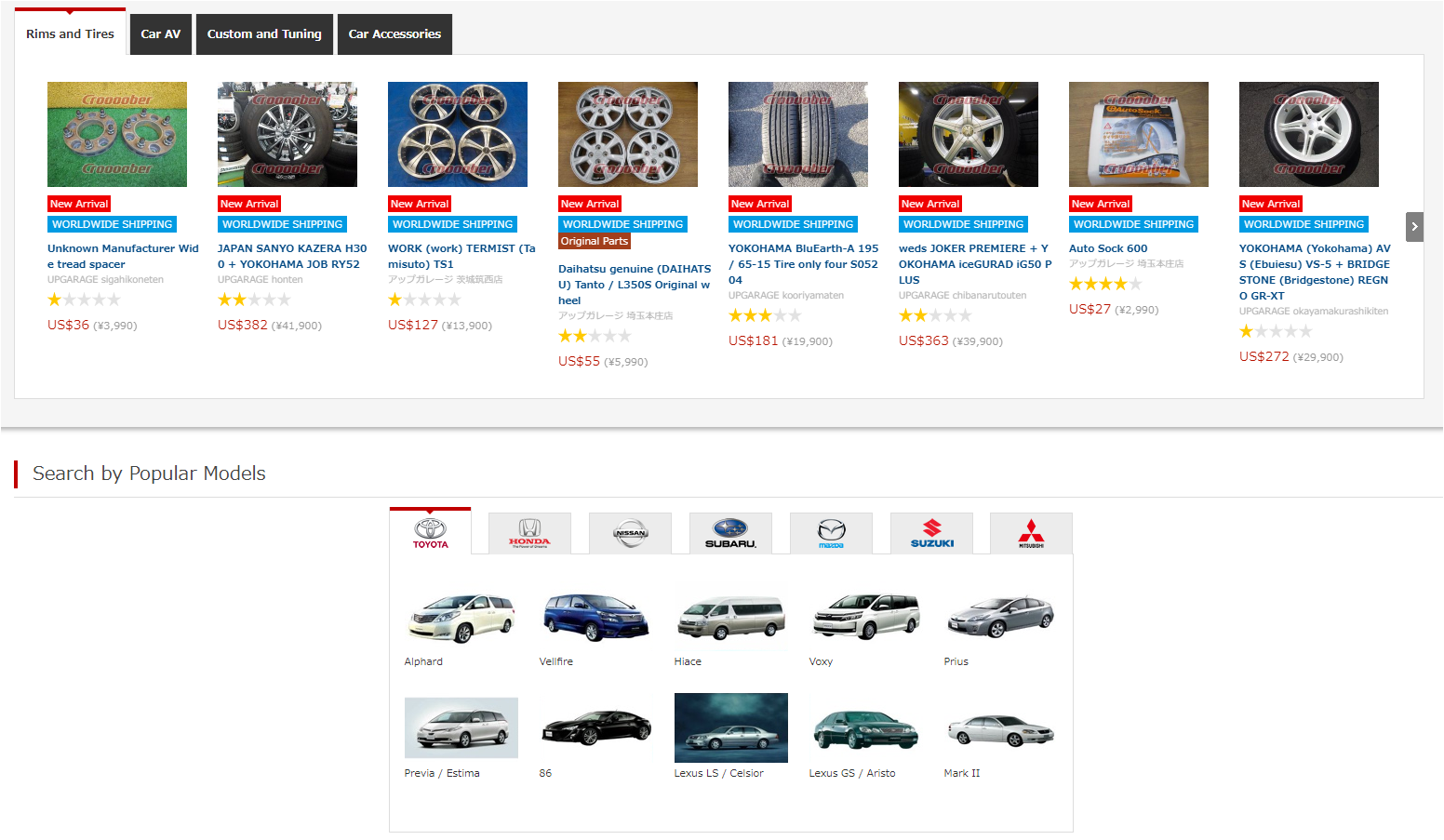Click the Vellfire model link
Image resolution: width=1444 pixels, height=840 pixels.
tap(556, 661)
